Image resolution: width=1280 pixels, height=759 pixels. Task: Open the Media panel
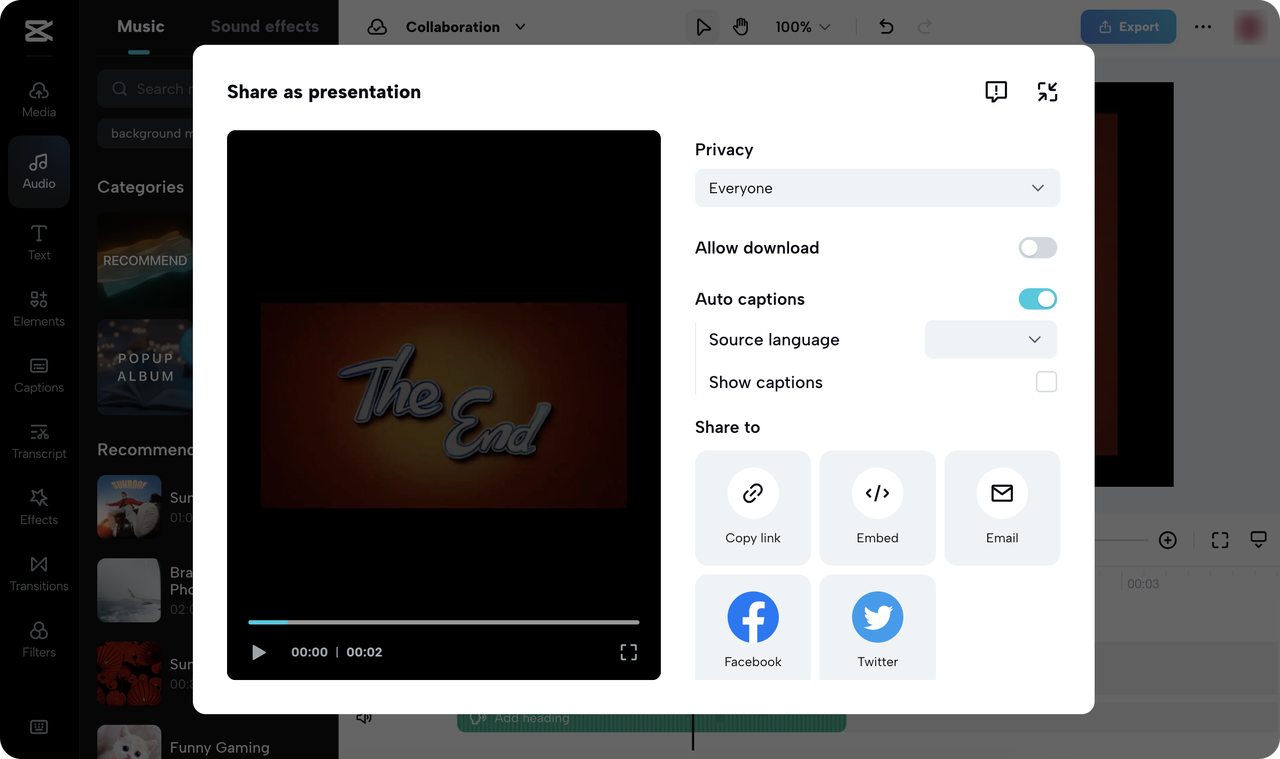[39, 100]
